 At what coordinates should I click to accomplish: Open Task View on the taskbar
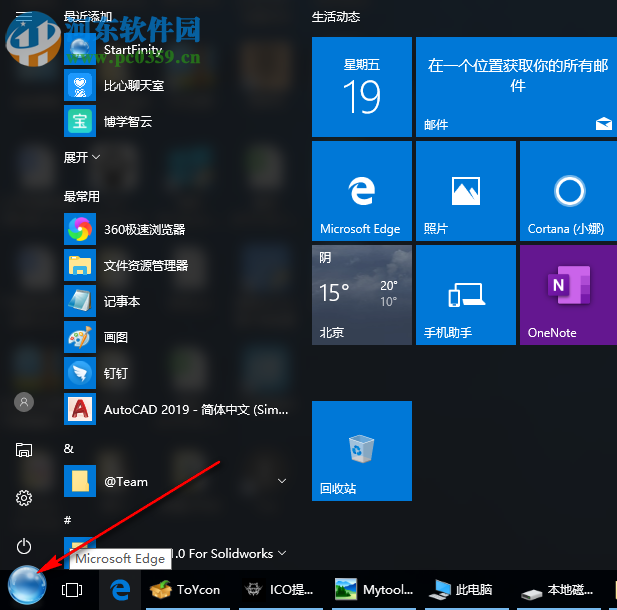click(x=72, y=590)
